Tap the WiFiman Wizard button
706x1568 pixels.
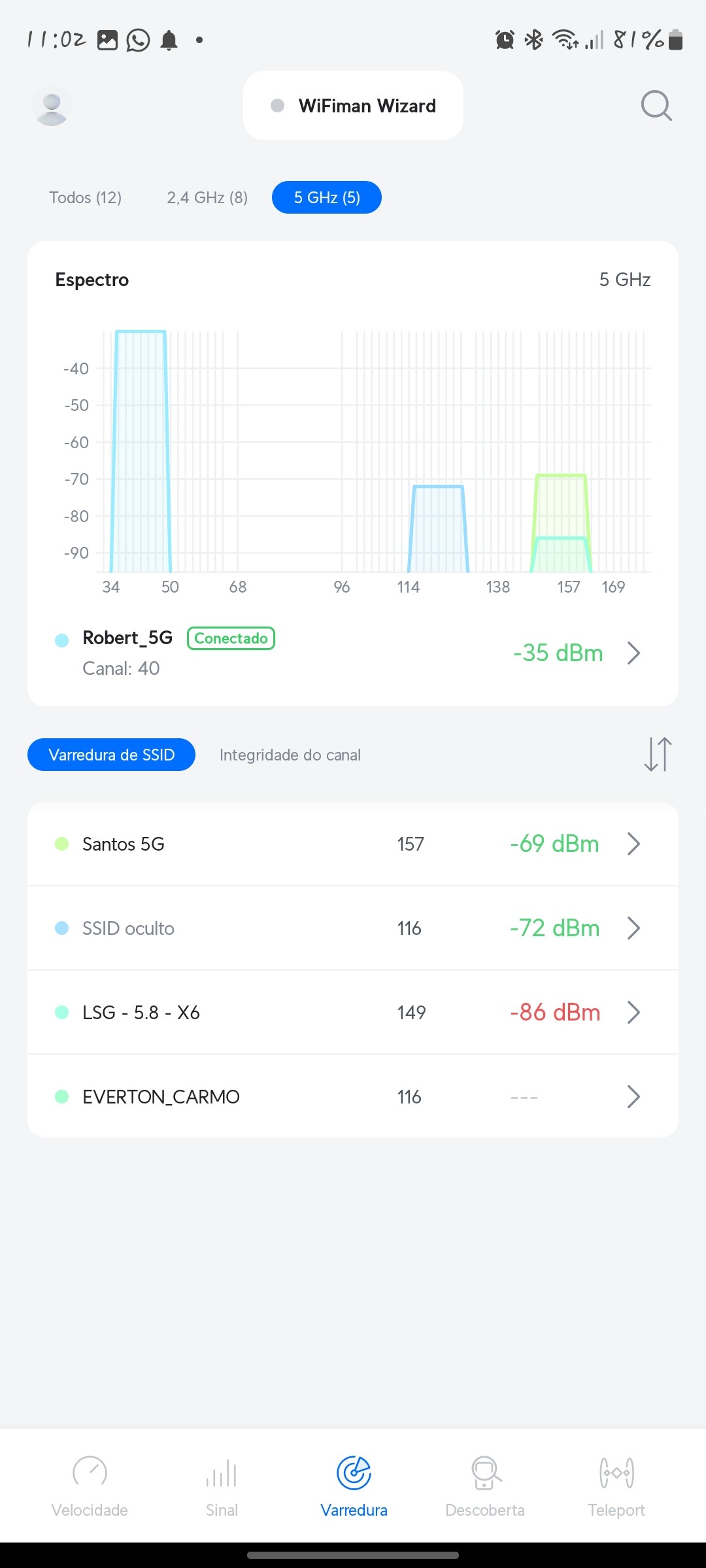[x=353, y=106]
